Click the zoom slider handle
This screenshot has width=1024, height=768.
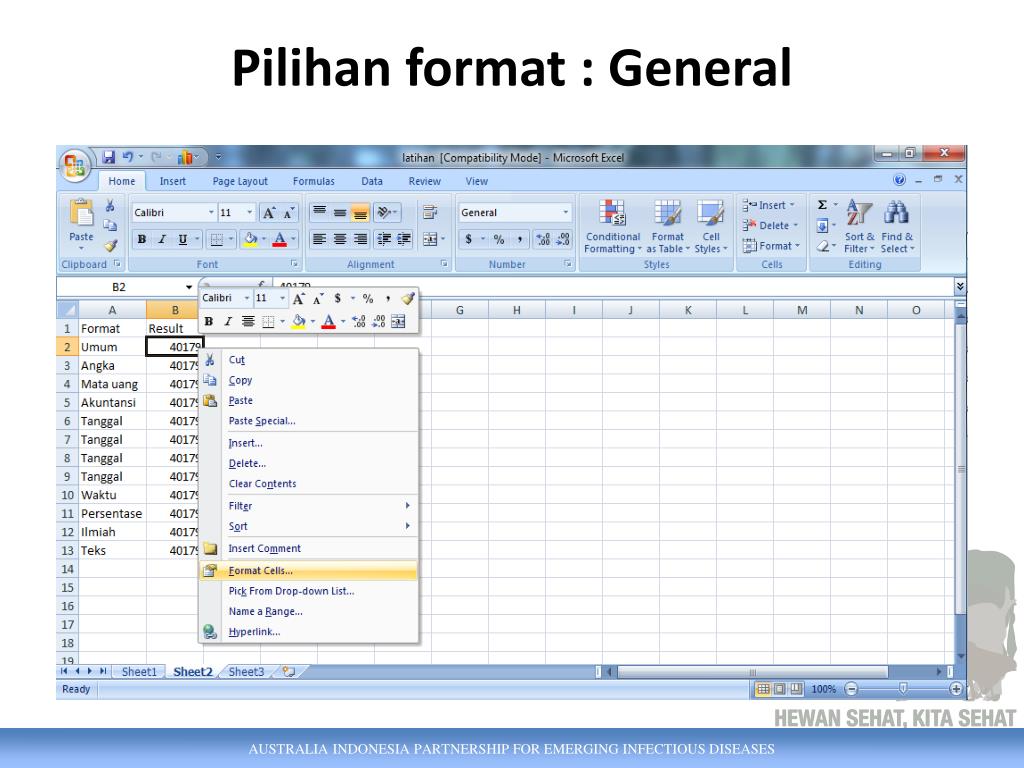pos(903,688)
